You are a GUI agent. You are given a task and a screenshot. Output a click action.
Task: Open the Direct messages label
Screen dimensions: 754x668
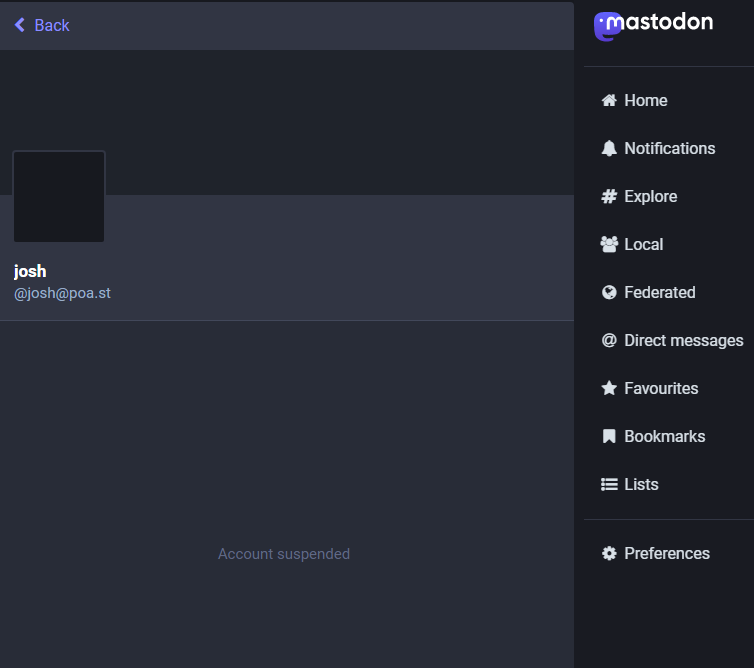tap(683, 340)
